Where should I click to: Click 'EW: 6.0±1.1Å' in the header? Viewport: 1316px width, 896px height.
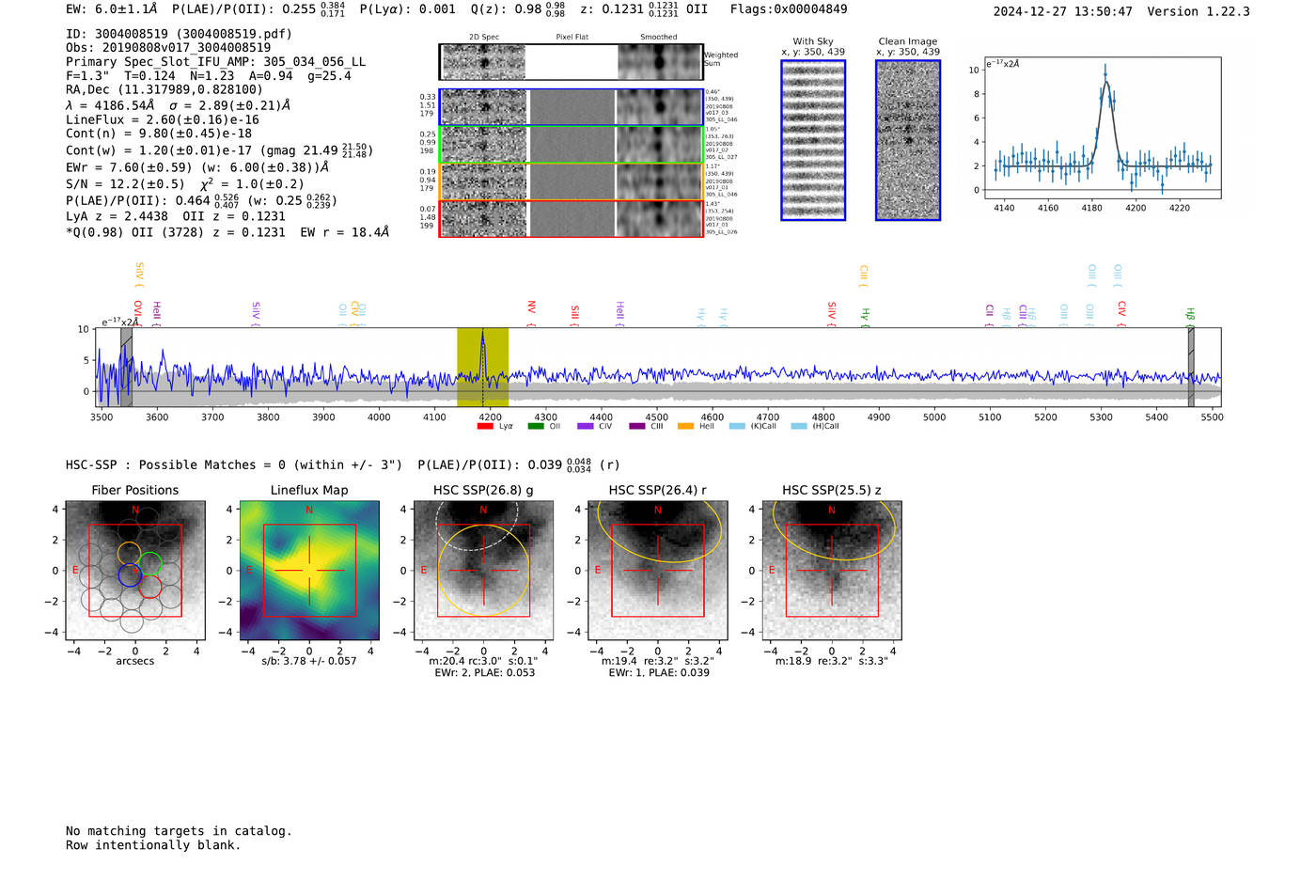pos(112,9)
